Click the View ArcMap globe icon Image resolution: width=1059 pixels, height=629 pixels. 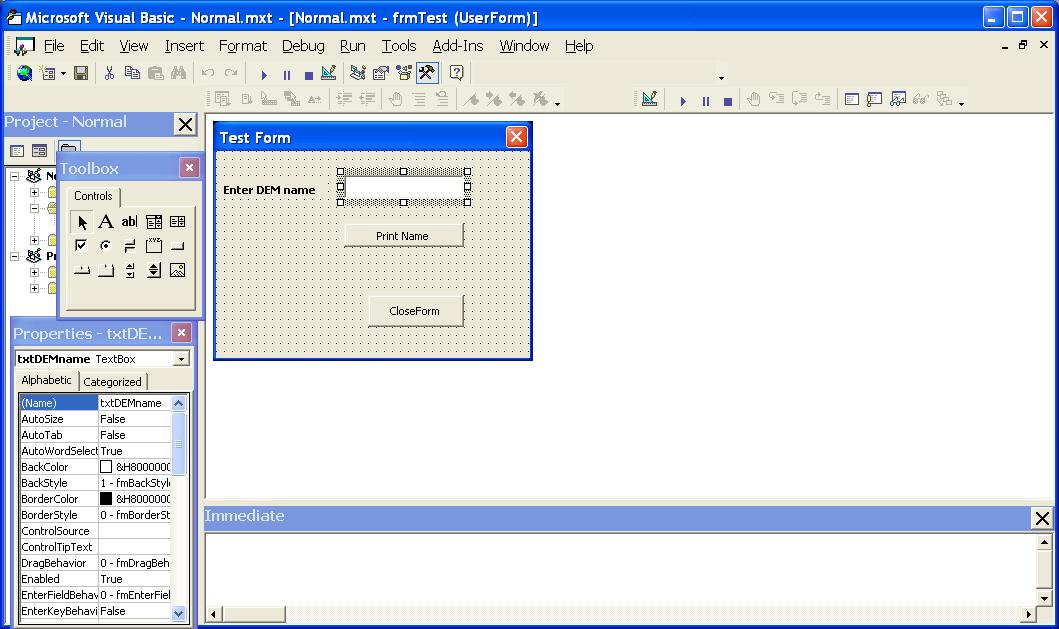point(24,73)
